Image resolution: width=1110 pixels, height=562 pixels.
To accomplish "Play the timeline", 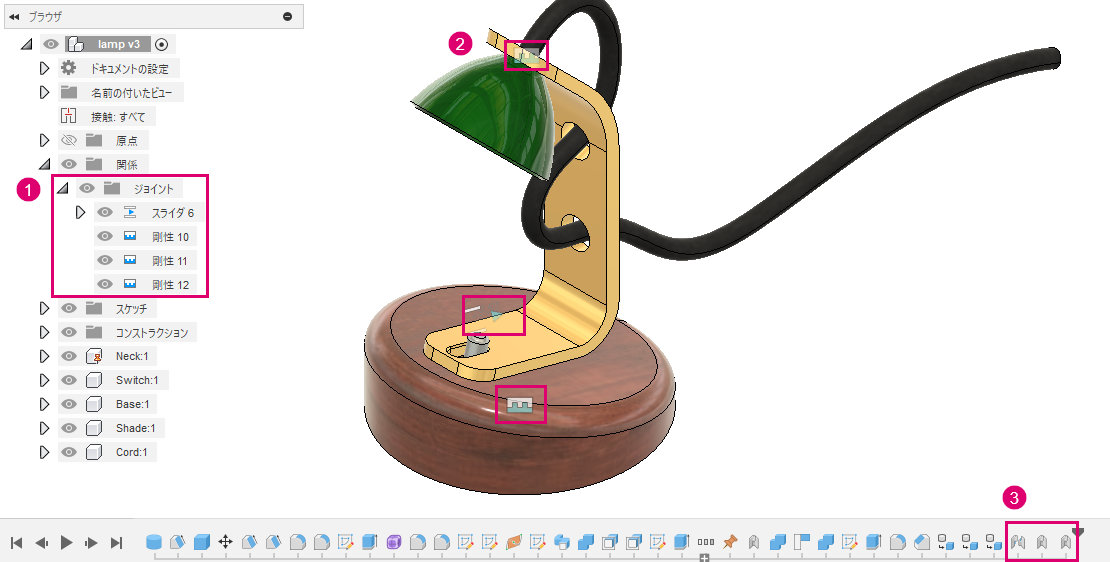I will tap(67, 543).
